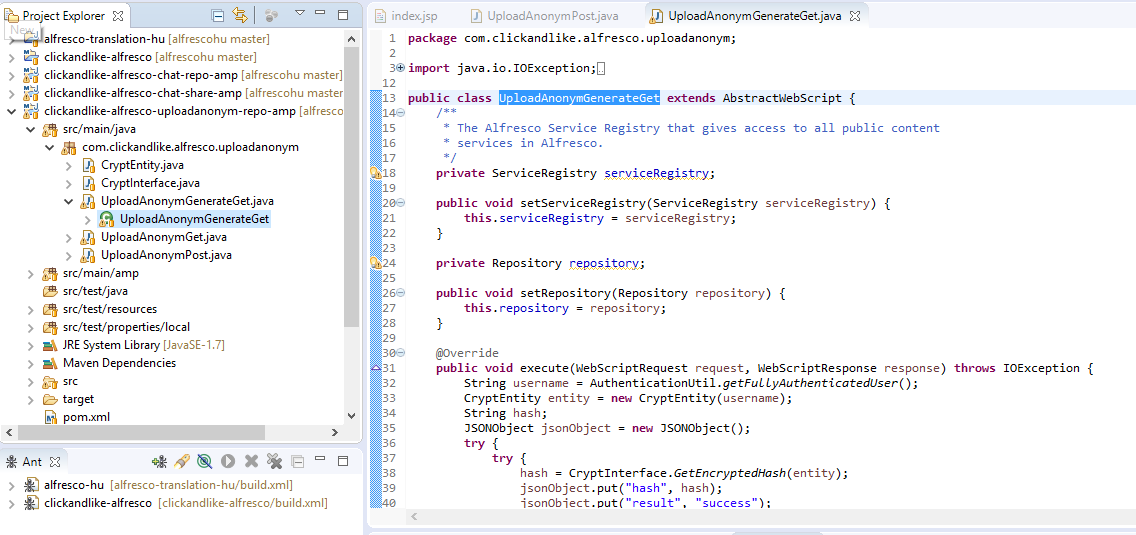Screen dimensions: 1136x535
Task: Collapse setRepository method fold at line 26
Action: tap(401, 293)
